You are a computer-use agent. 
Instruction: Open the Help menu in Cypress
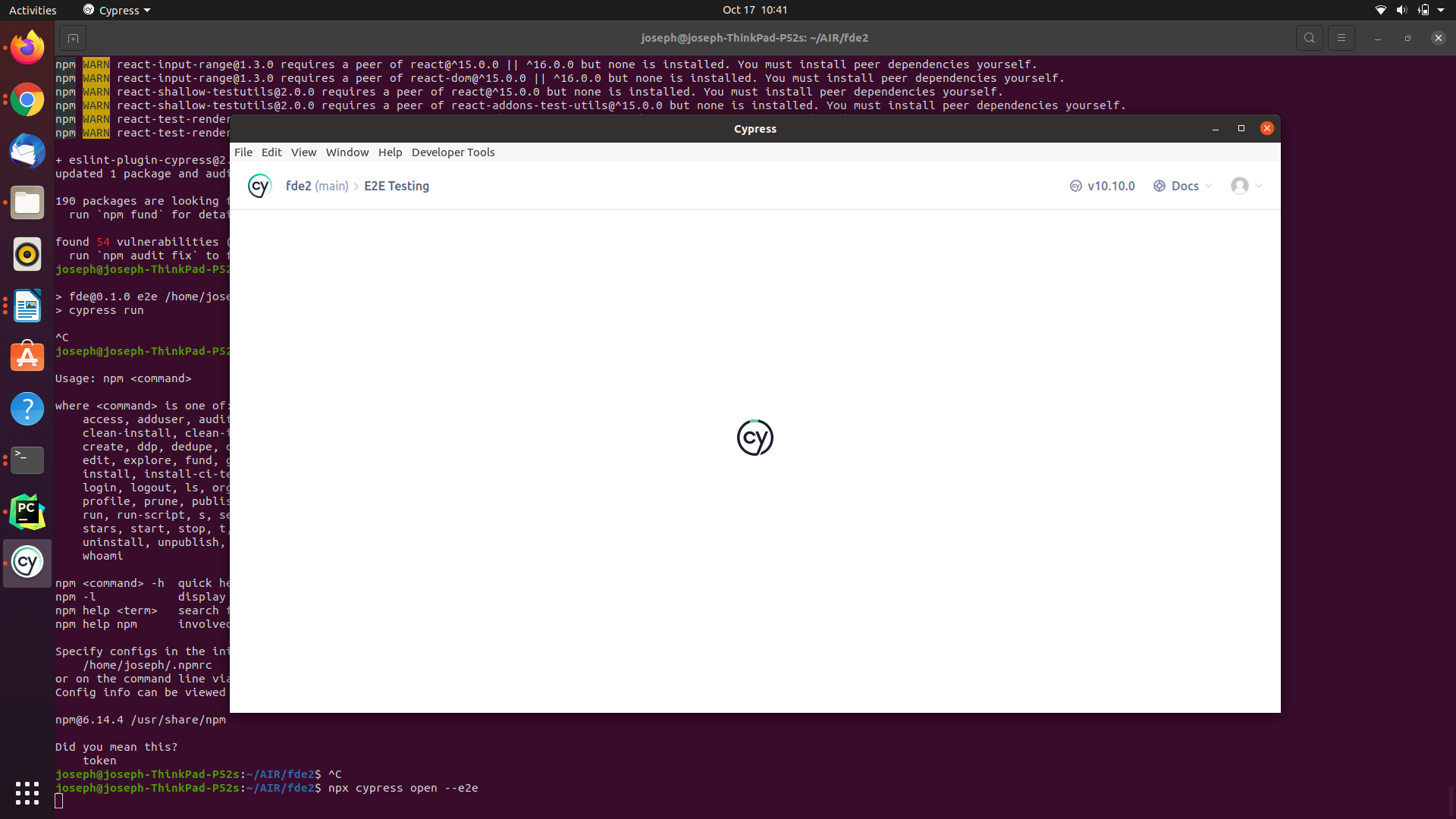(390, 152)
